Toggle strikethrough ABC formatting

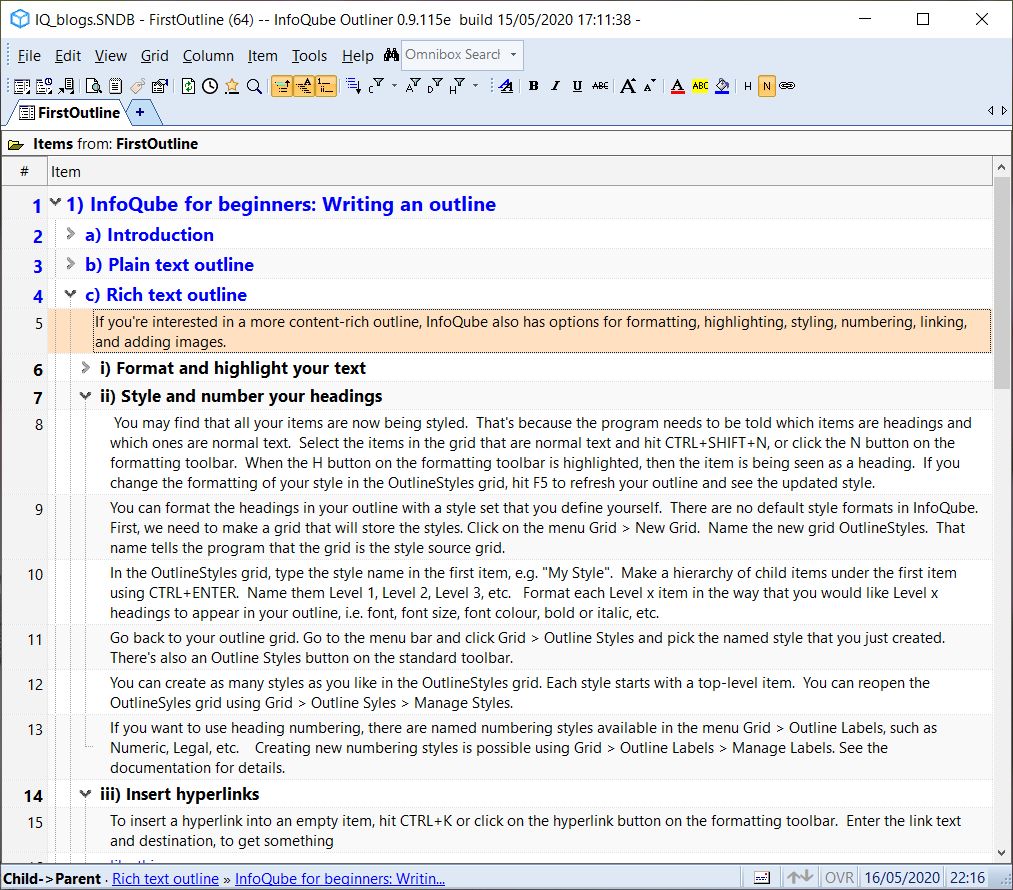click(x=600, y=86)
